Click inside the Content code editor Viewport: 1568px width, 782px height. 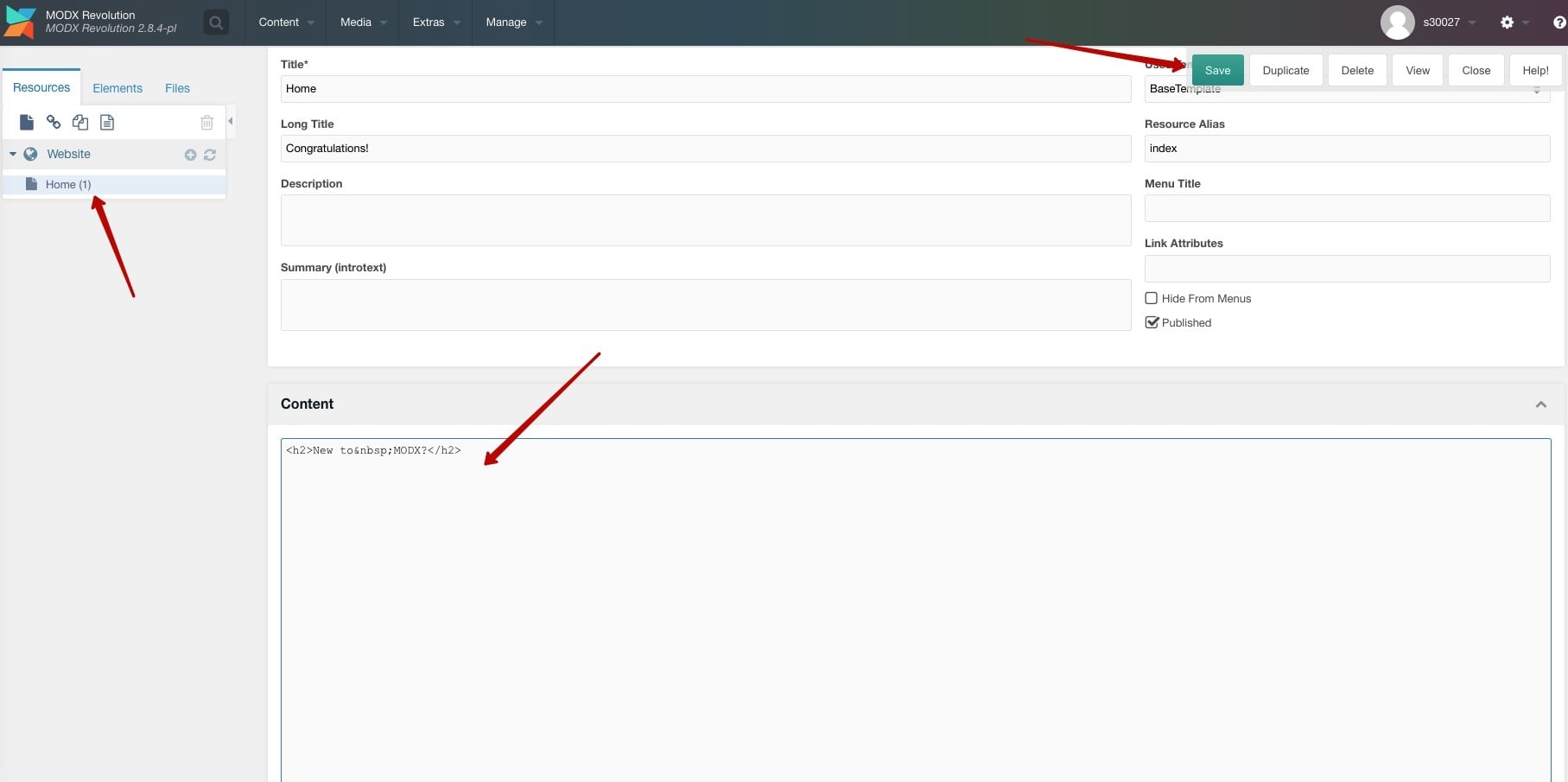click(x=916, y=610)
